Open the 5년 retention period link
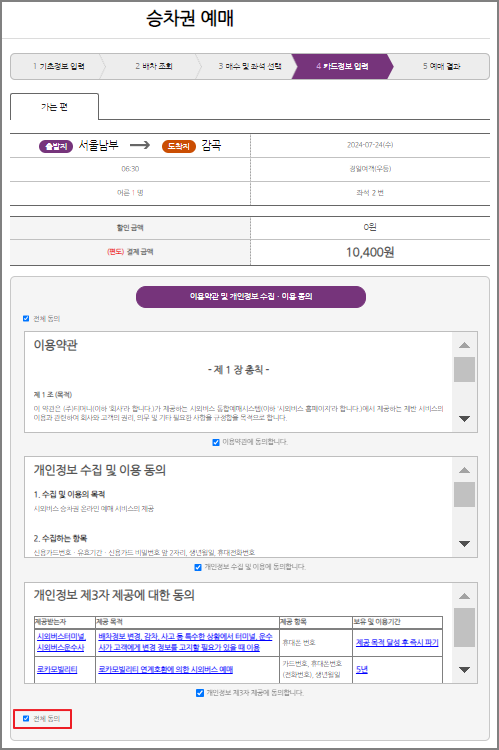This screenshot has width=499, height=750. click(x=362, y=669)
